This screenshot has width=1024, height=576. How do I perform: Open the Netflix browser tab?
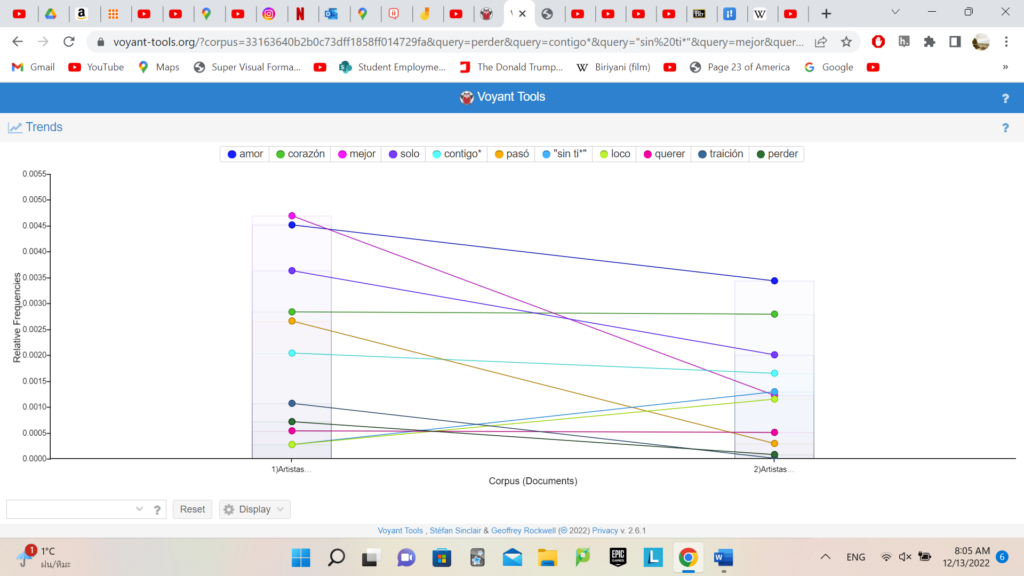[x=300, y=14]
